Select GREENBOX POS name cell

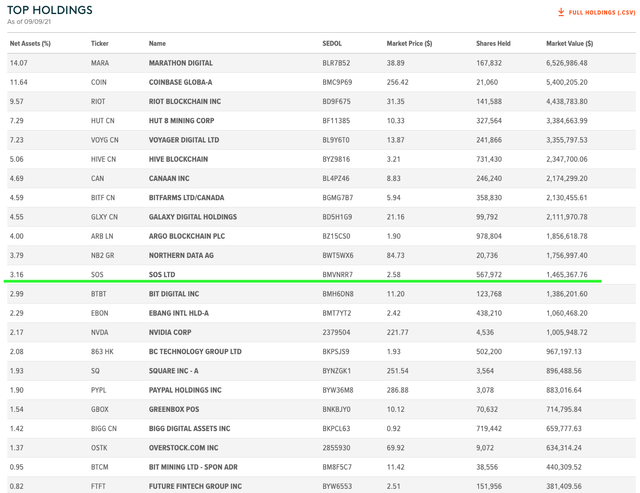click(x=174, y=409)
